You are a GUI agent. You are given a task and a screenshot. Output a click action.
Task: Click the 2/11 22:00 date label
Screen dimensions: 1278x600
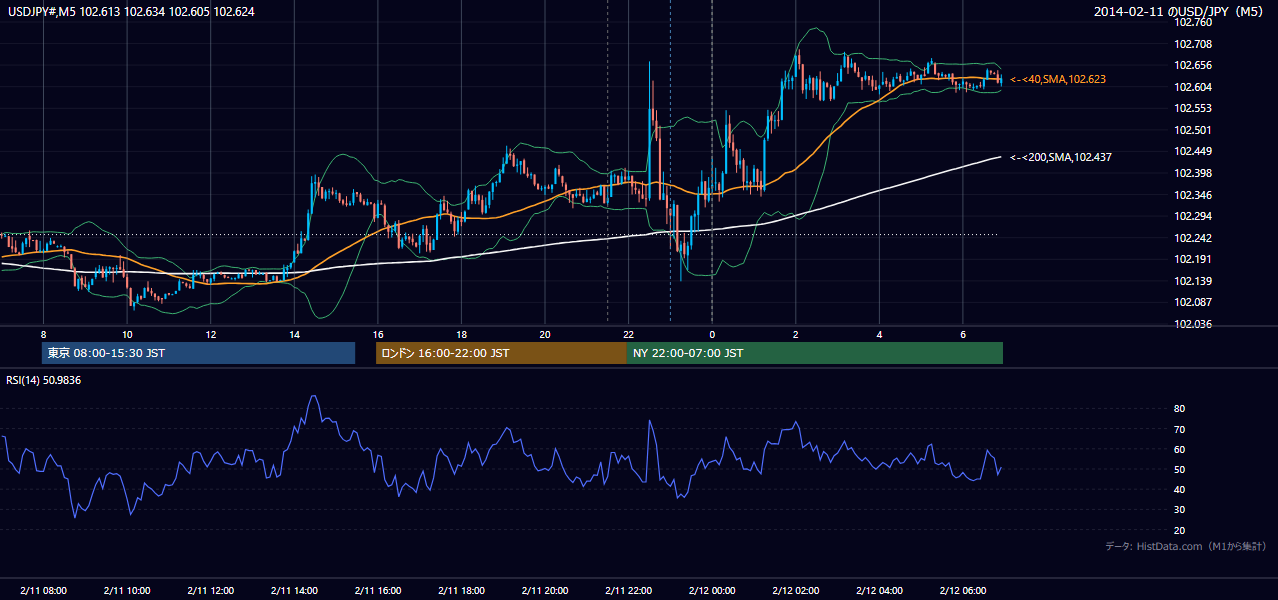pyautogui.click(x=628, y=590)
